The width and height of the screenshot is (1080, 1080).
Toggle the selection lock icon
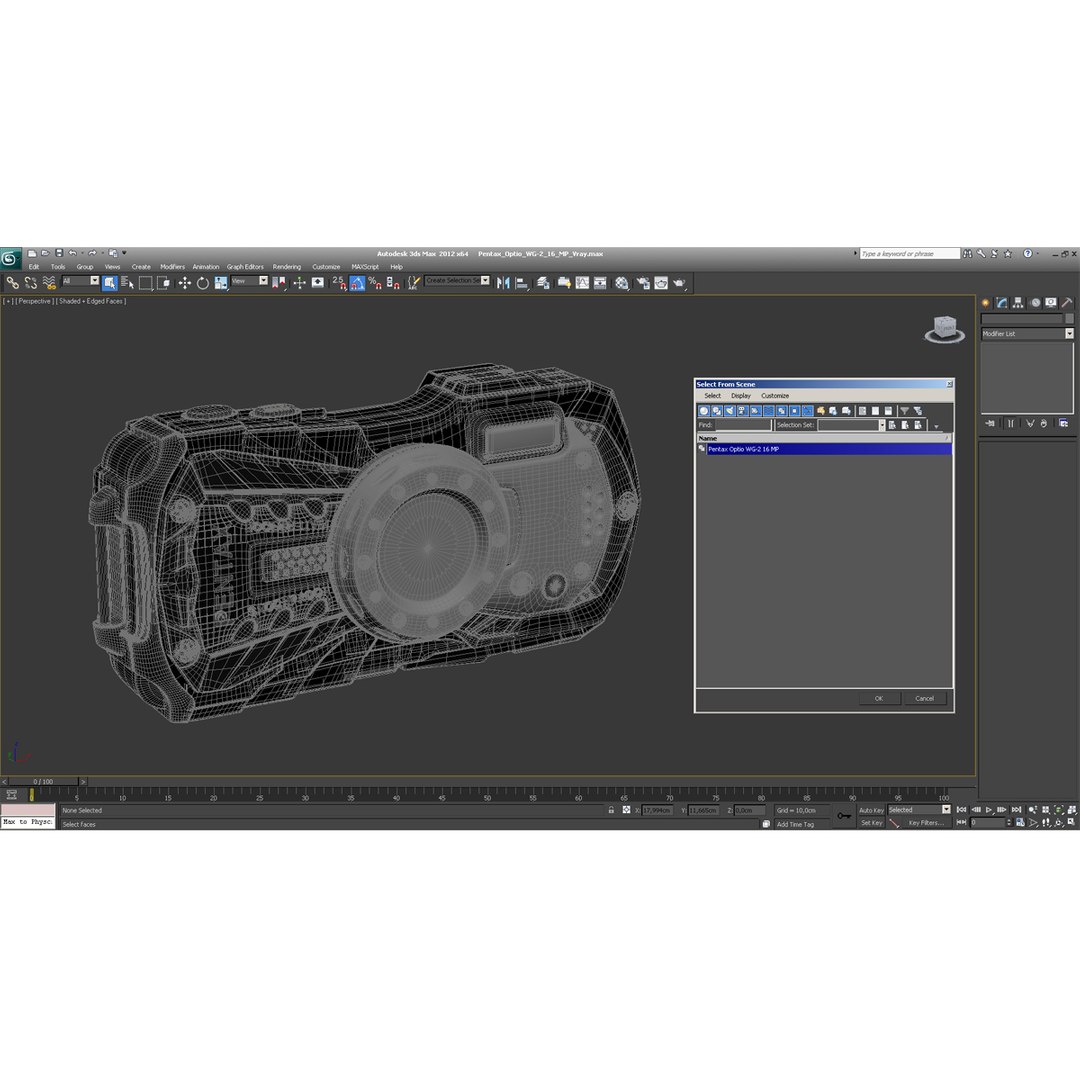(611, 810)
